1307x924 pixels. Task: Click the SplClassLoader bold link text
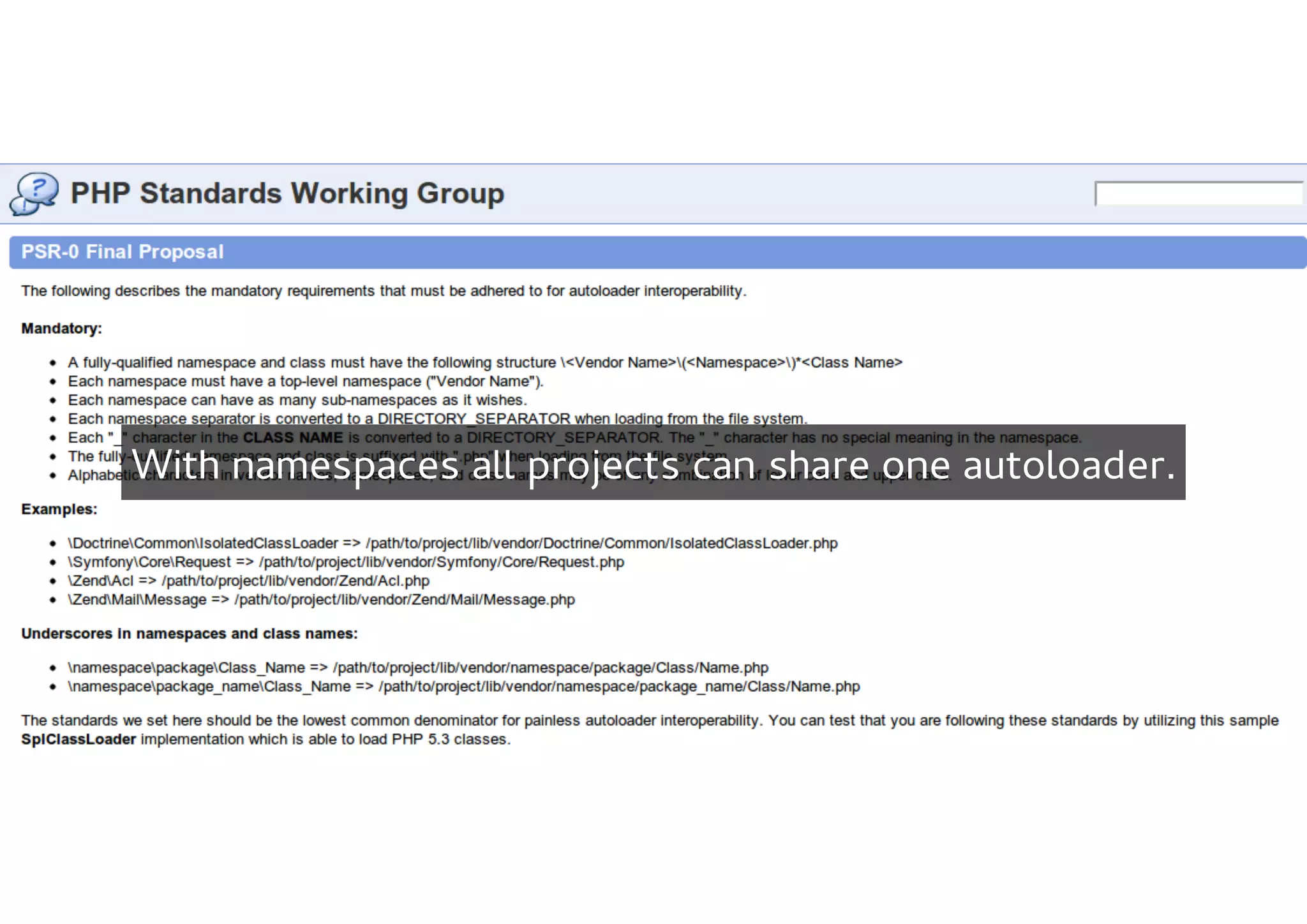click(x=78, y=739)
